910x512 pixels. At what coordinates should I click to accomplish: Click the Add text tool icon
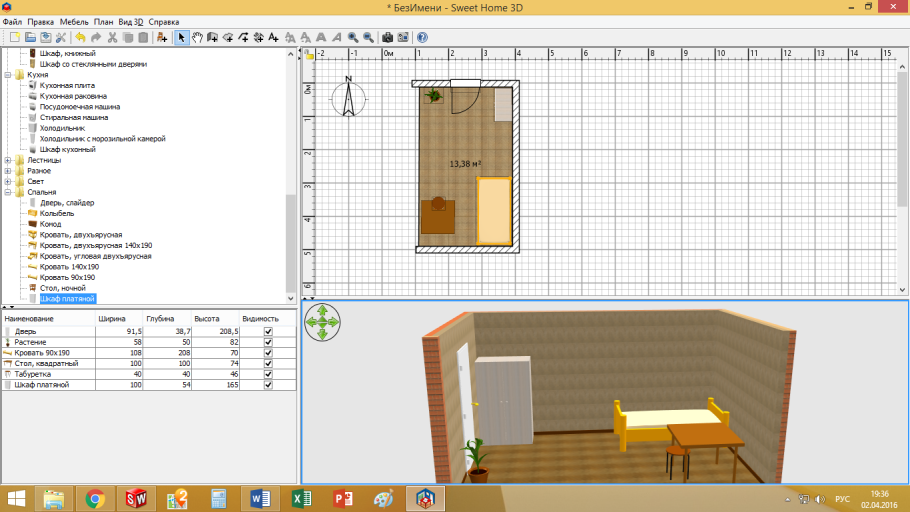pyautogui.click(x=275, y=37)
